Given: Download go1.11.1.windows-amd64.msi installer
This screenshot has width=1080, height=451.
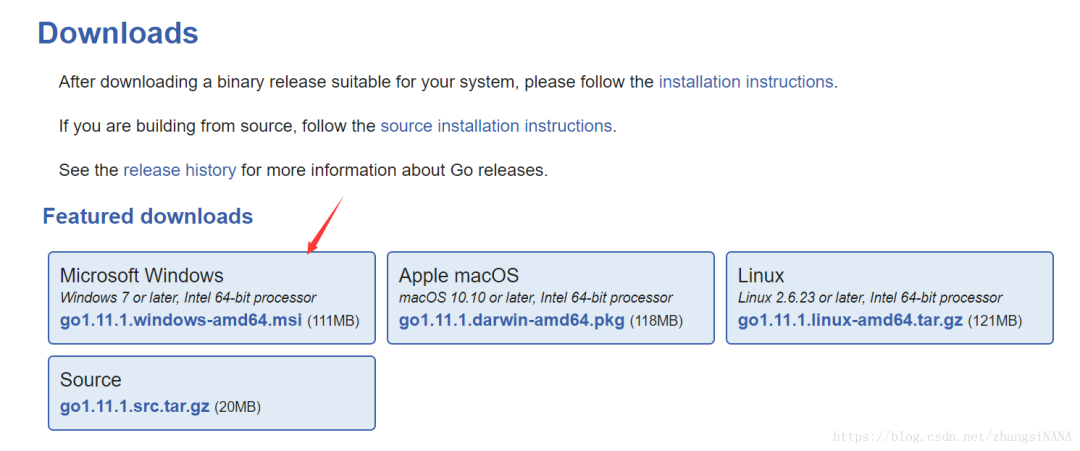Looking at the screenshot, I should pyautogui.click(x=181, y=321).
